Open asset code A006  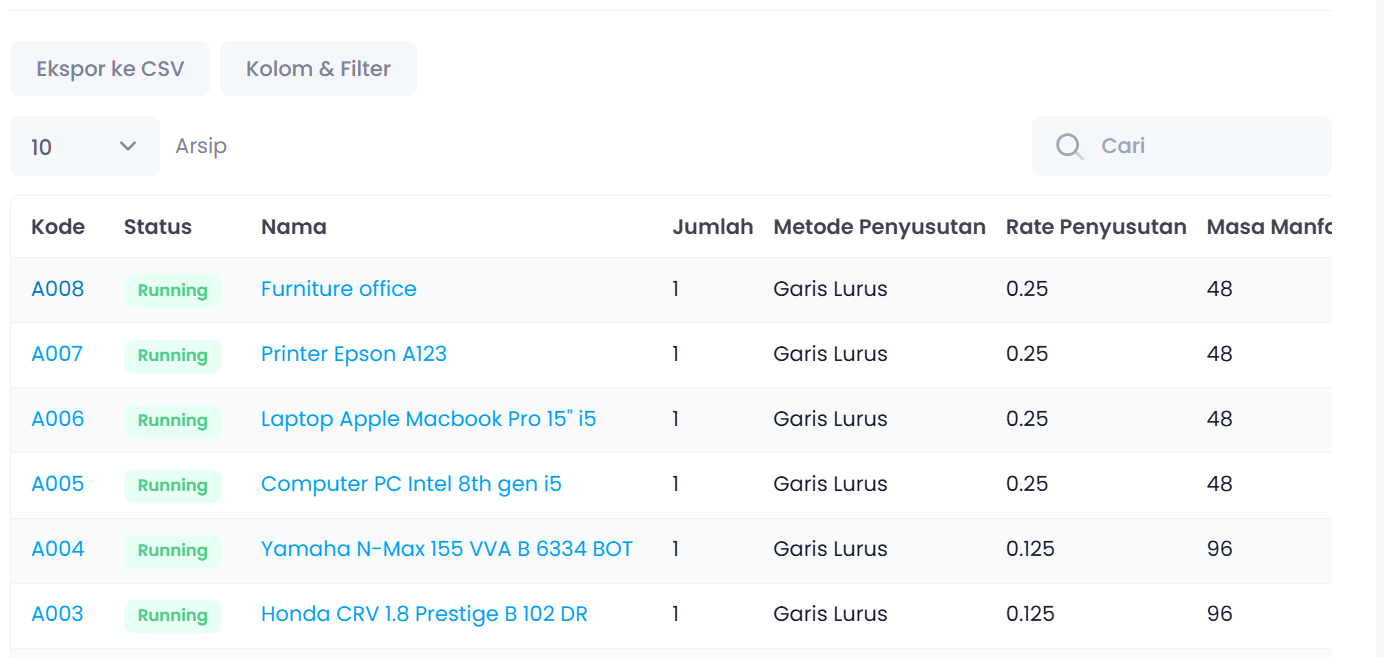pos(57,419)
